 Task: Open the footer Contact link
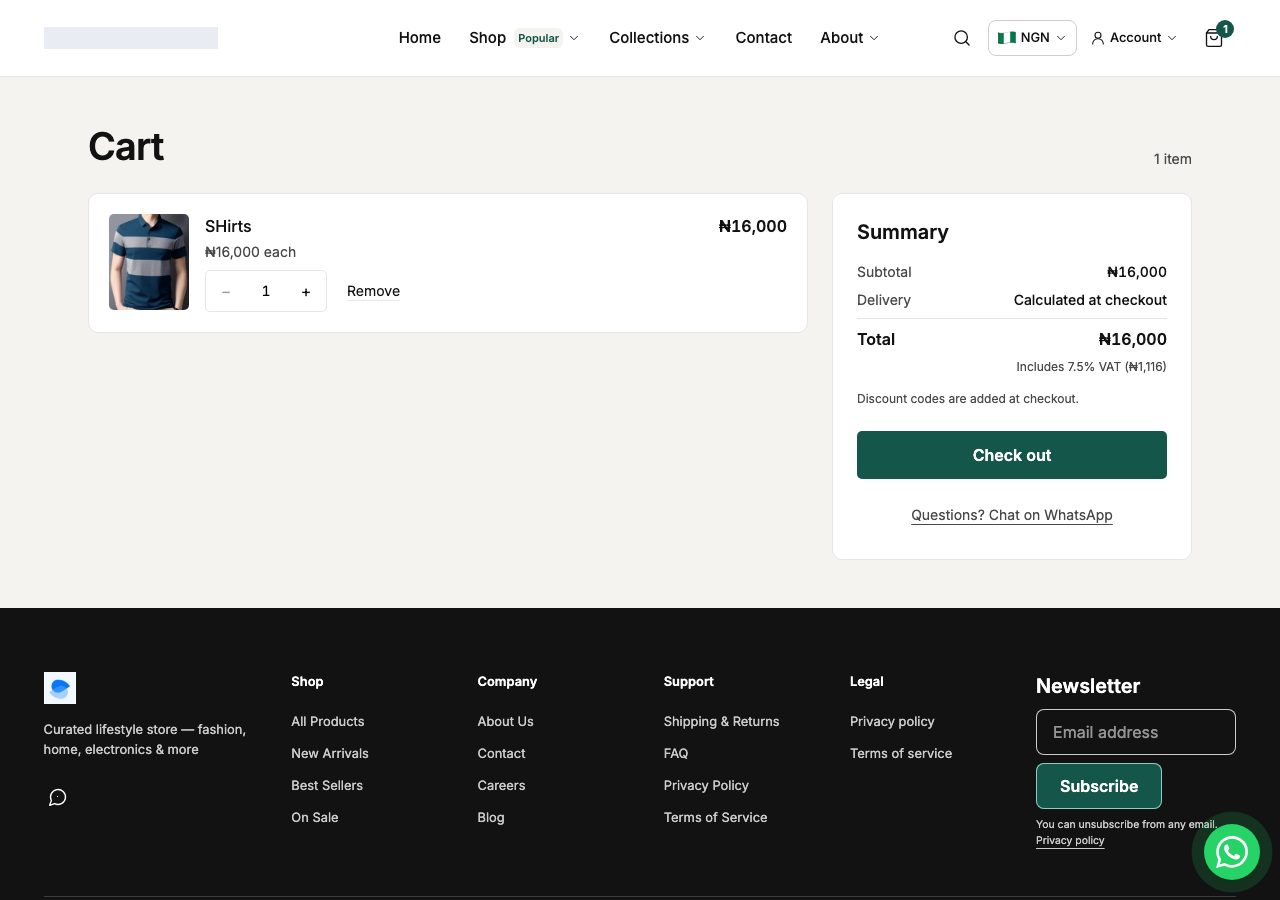tap(501, 753)
